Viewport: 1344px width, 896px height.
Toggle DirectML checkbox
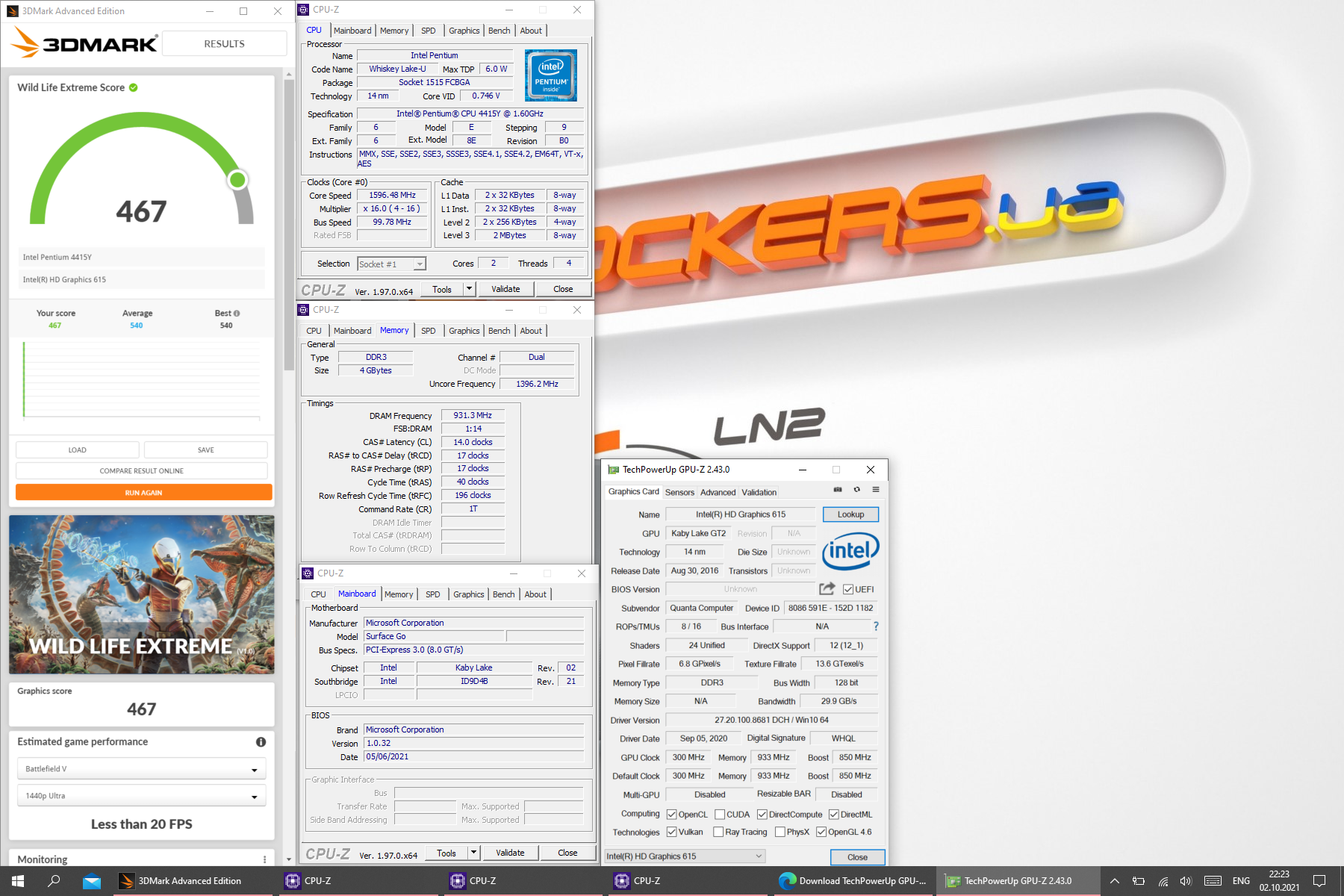coord(834,815)
